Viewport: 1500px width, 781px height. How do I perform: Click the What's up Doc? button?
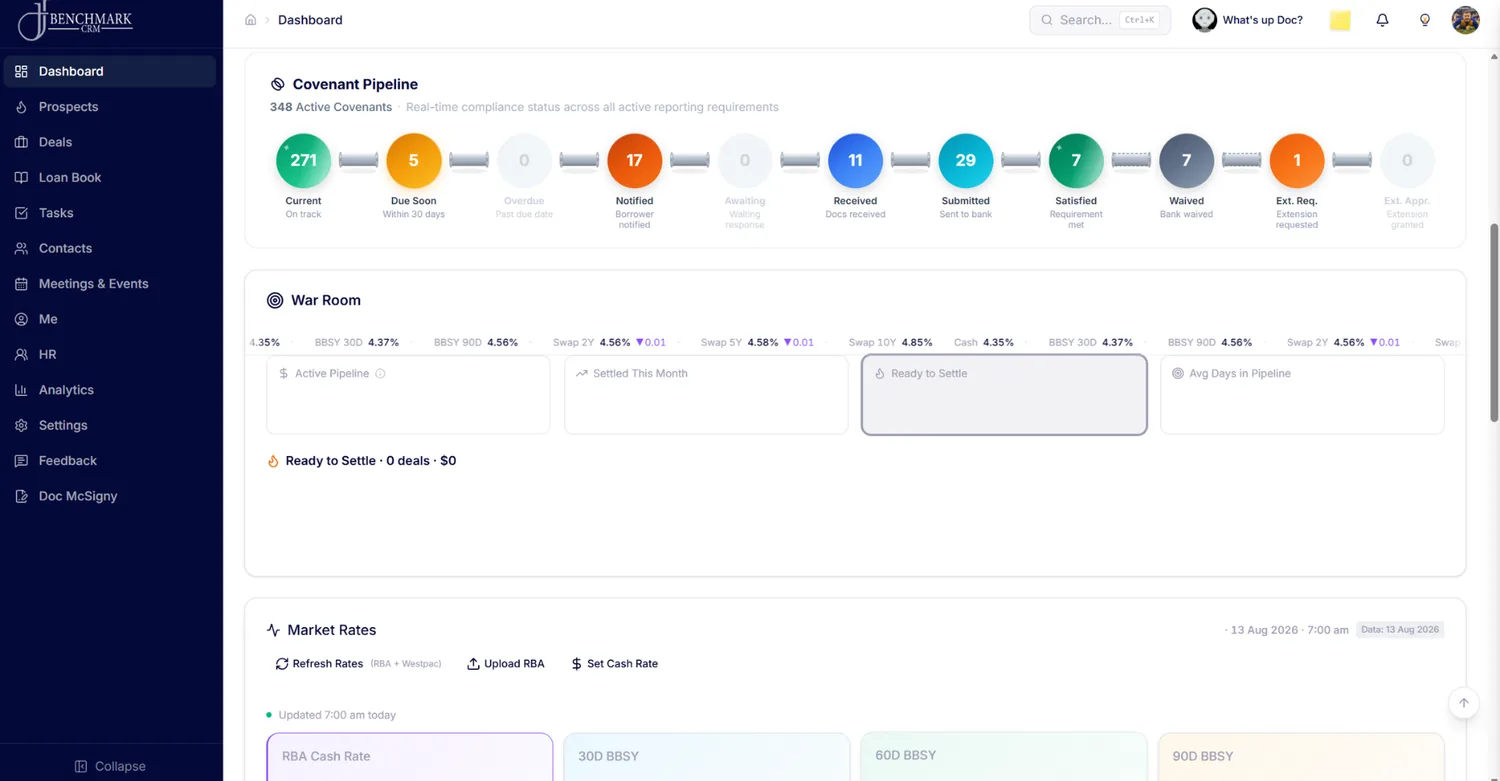click(1248, 20)
